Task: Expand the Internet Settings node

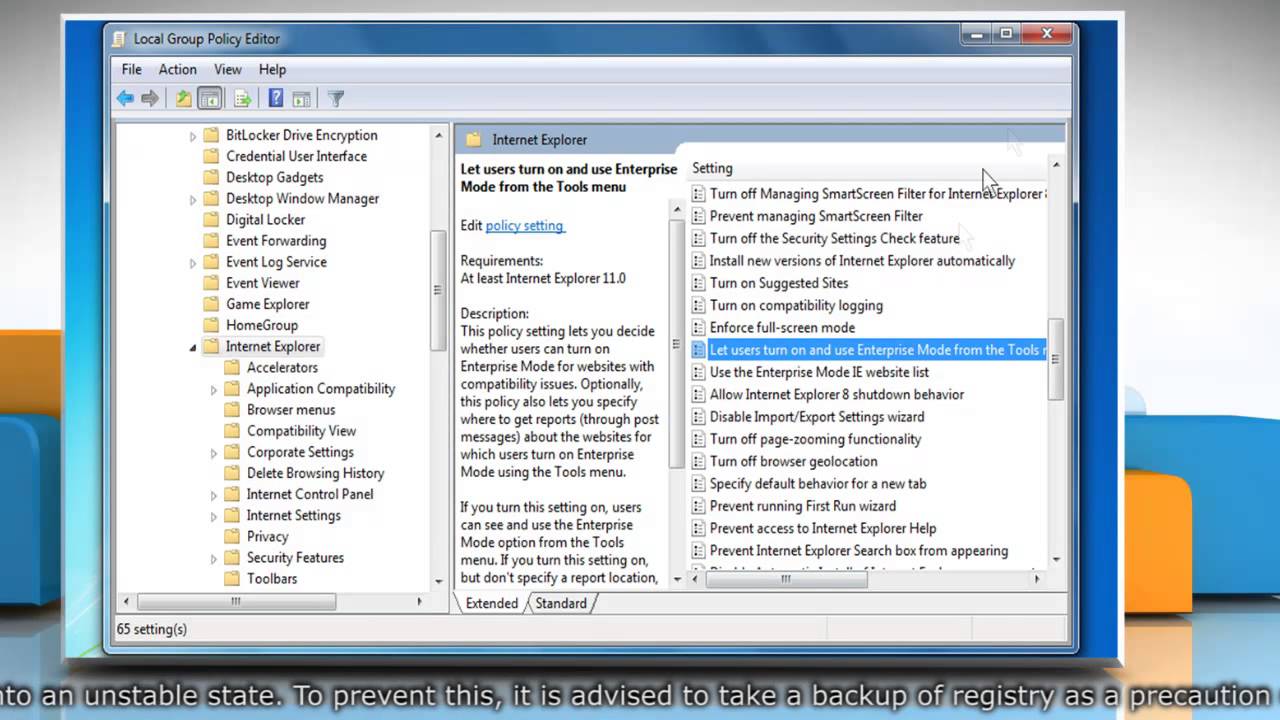Action: click(214, 516)
